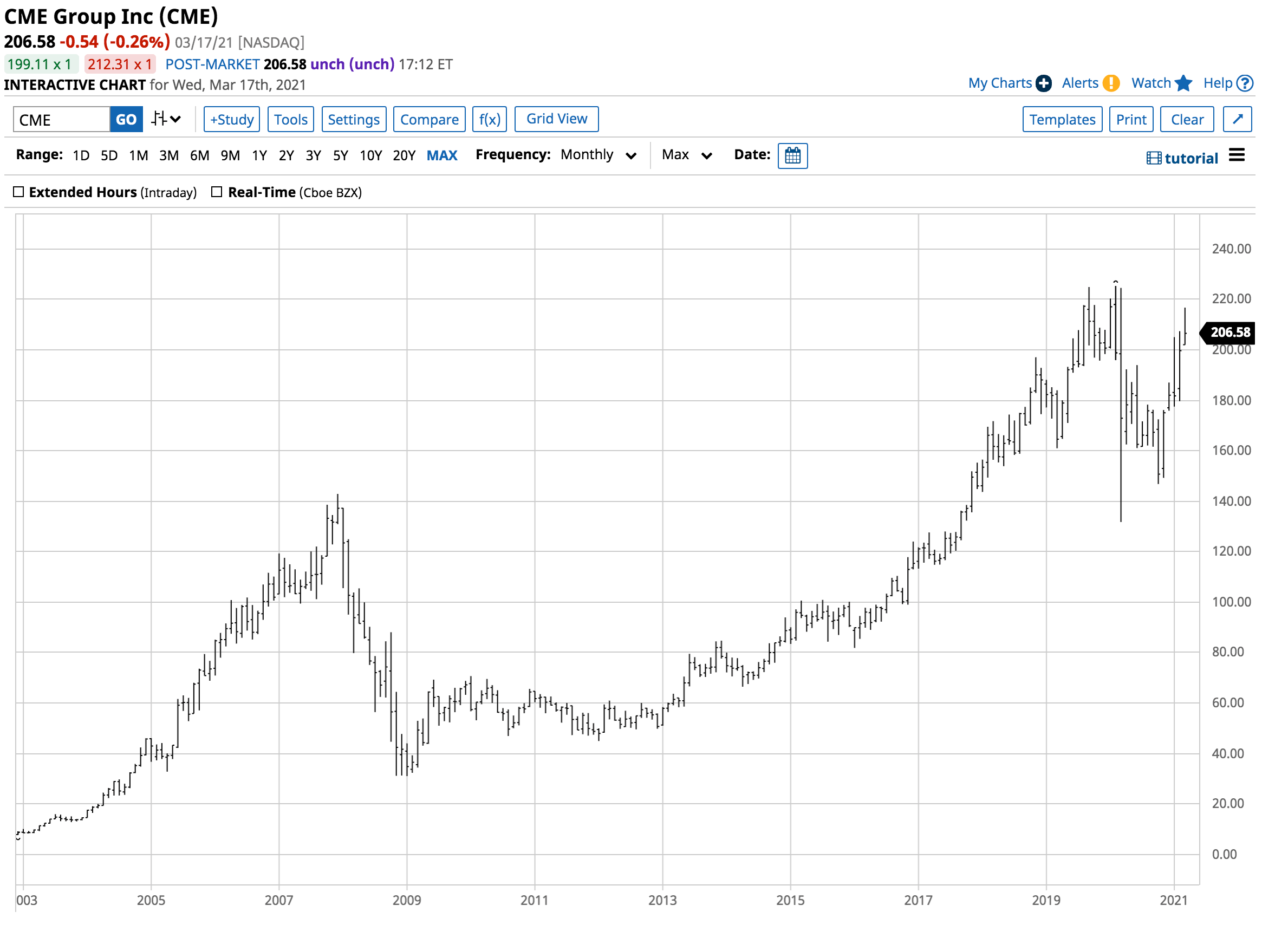Select the 1M range option
The width and height of the screenshot is (1288, 925).
tap(138, 155)
